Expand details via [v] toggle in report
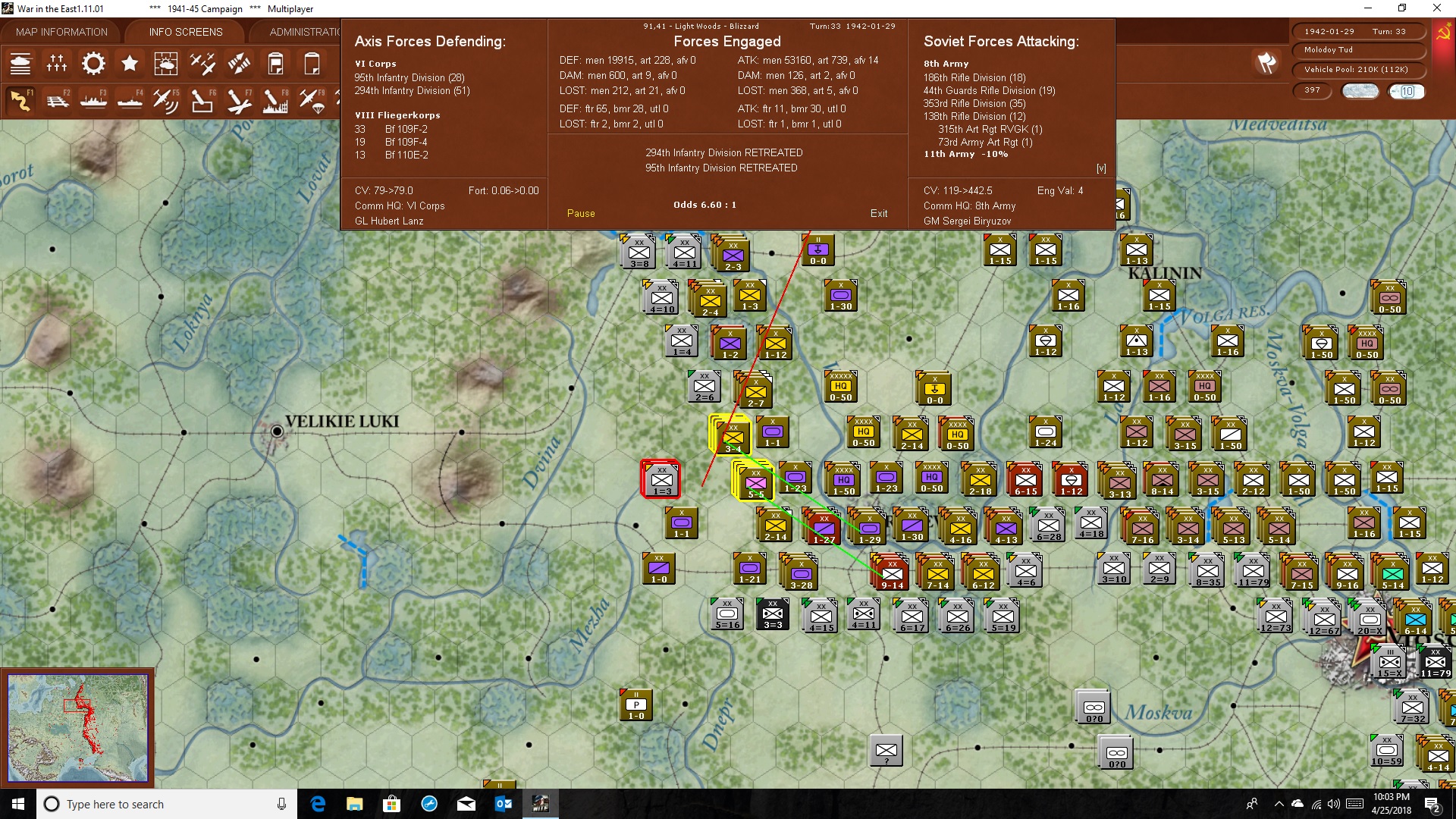The image size is (1456, 819). pyautogui.click(x=1101, y=168)
